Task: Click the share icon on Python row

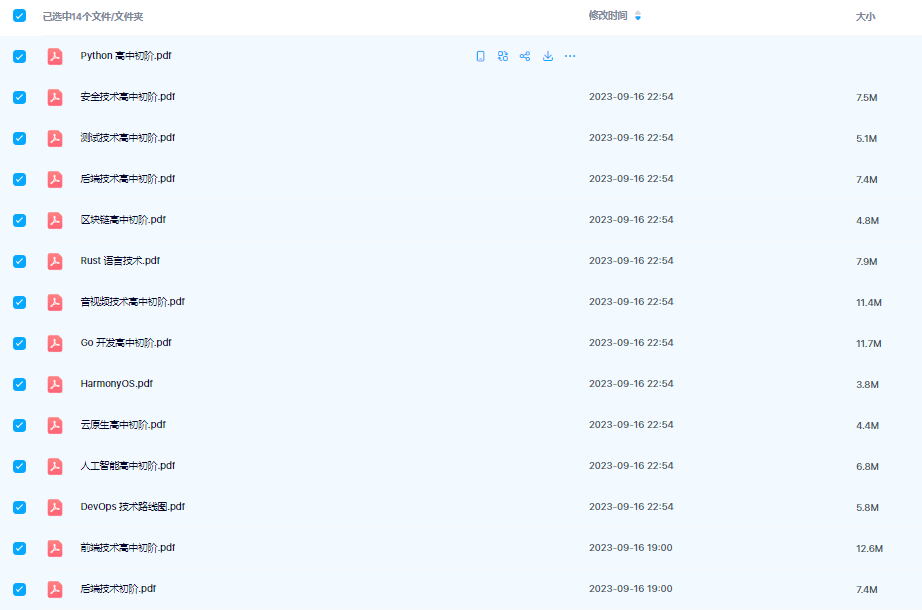Action: [525, 56]
